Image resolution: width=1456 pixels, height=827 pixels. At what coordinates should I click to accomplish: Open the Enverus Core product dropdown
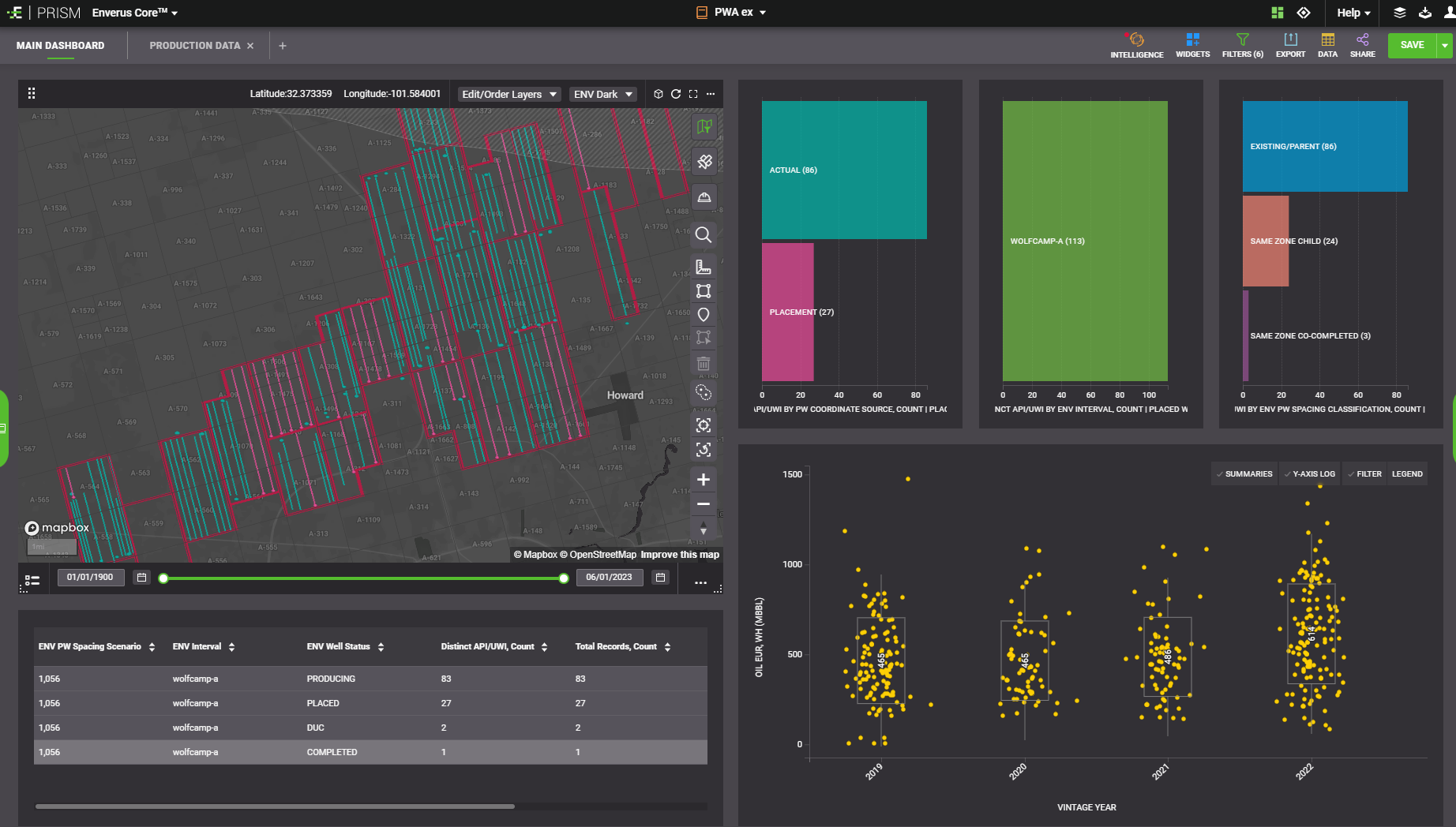[135, 13]
